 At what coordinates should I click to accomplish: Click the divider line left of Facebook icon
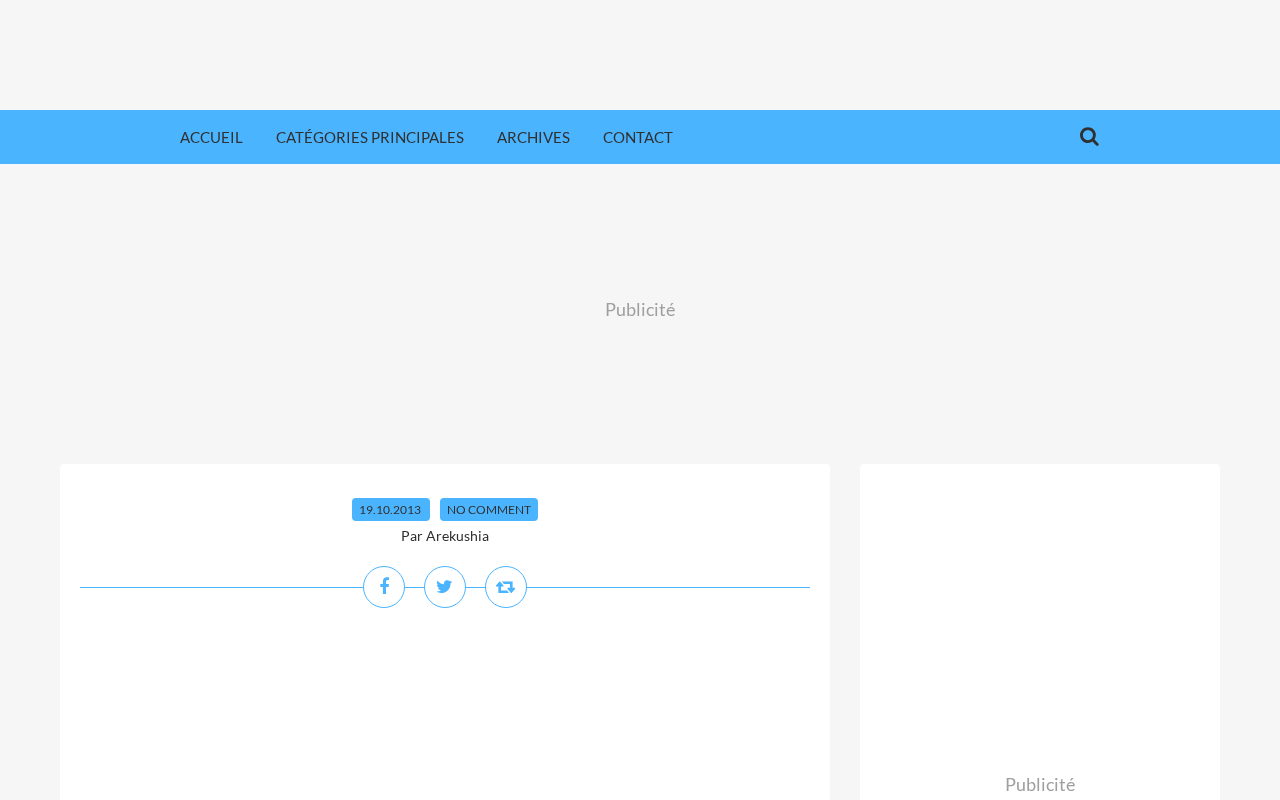coord(221,587)
